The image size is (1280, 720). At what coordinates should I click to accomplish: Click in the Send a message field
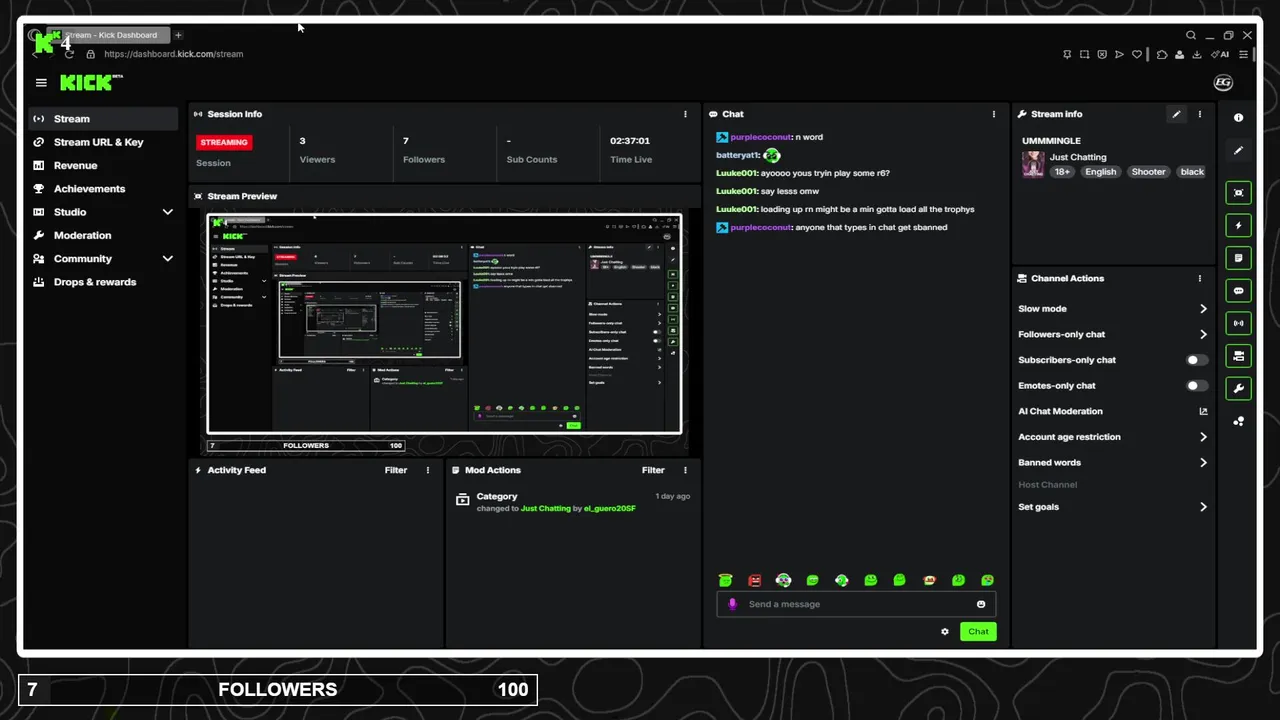click(x=857, y=604)
